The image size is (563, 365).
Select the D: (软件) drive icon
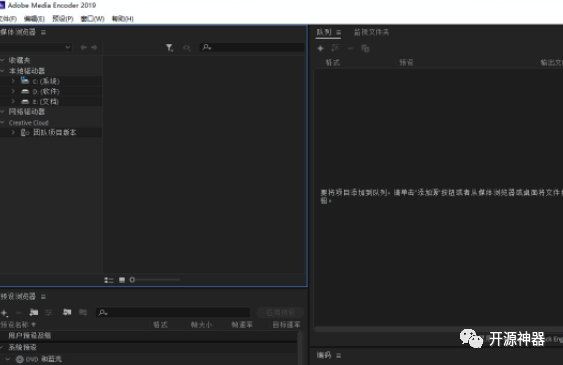(x=25, y=91)
